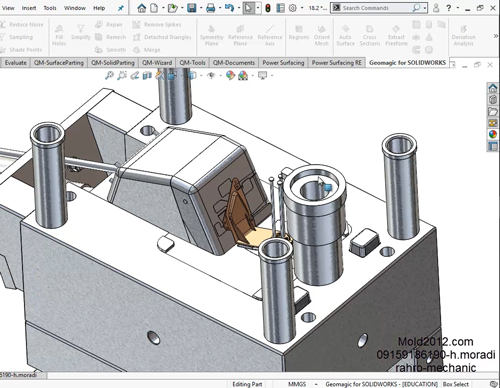
Task: Open the Search Commands dropdown arrow
Action: [425, 8]
